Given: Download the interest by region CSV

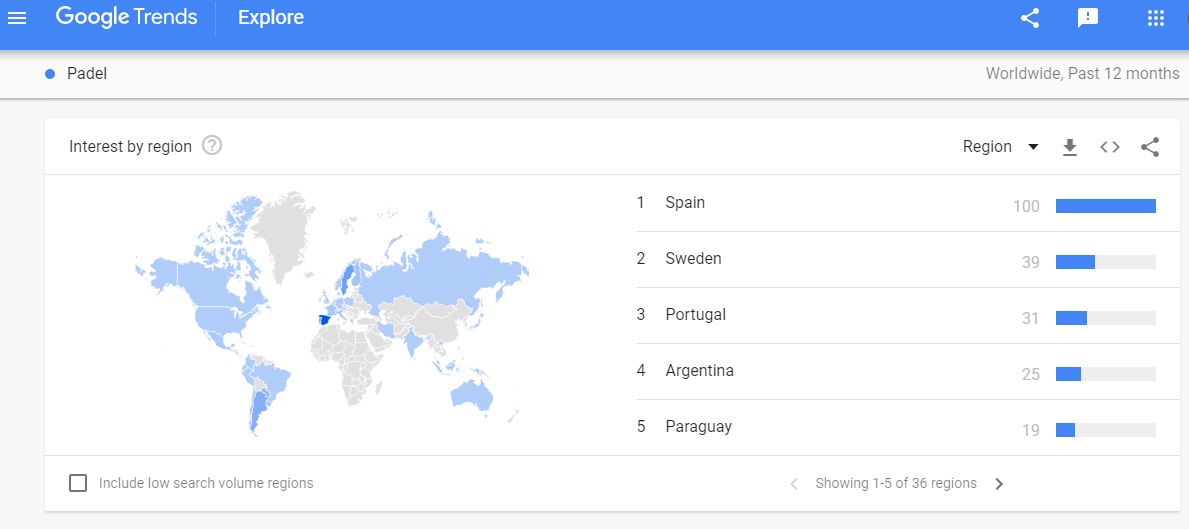Looking at the screenshot, I should (x=1069, y=147).
